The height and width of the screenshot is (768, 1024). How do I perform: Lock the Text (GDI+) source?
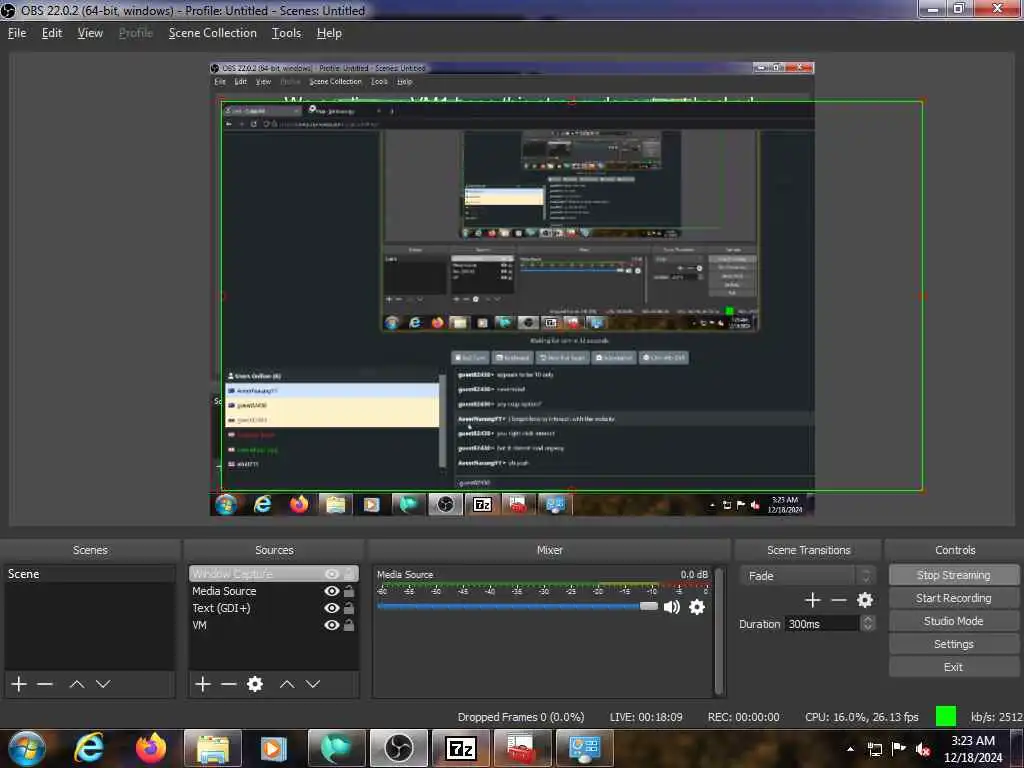tap(349, 608)
